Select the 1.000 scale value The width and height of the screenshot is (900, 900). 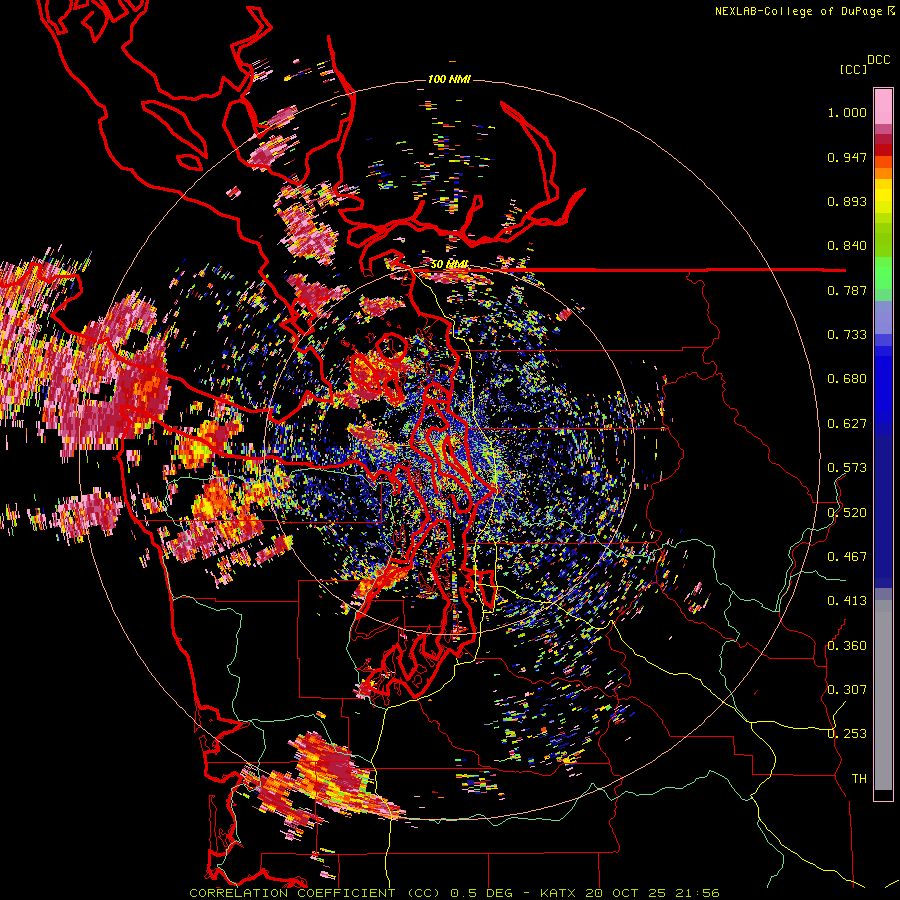pos(847,112)
